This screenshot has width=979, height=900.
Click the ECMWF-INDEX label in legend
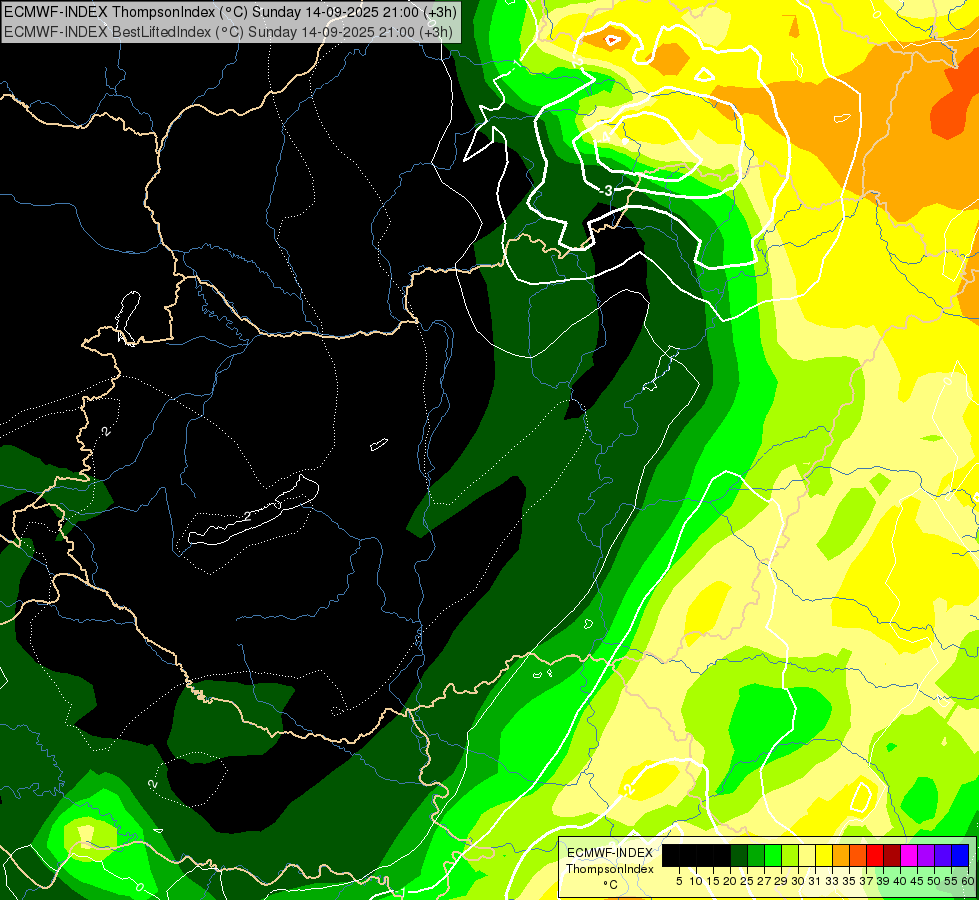coord(610,853)
